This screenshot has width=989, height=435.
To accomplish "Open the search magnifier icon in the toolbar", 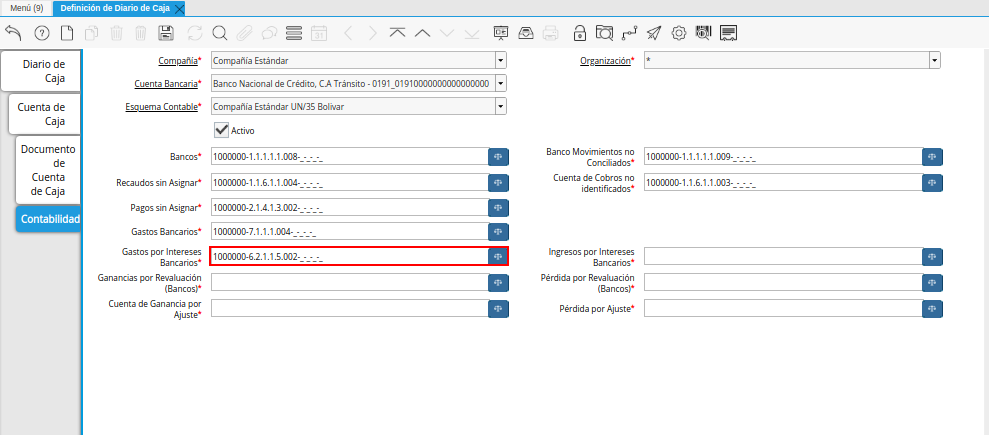I will [x=219, y=33].
